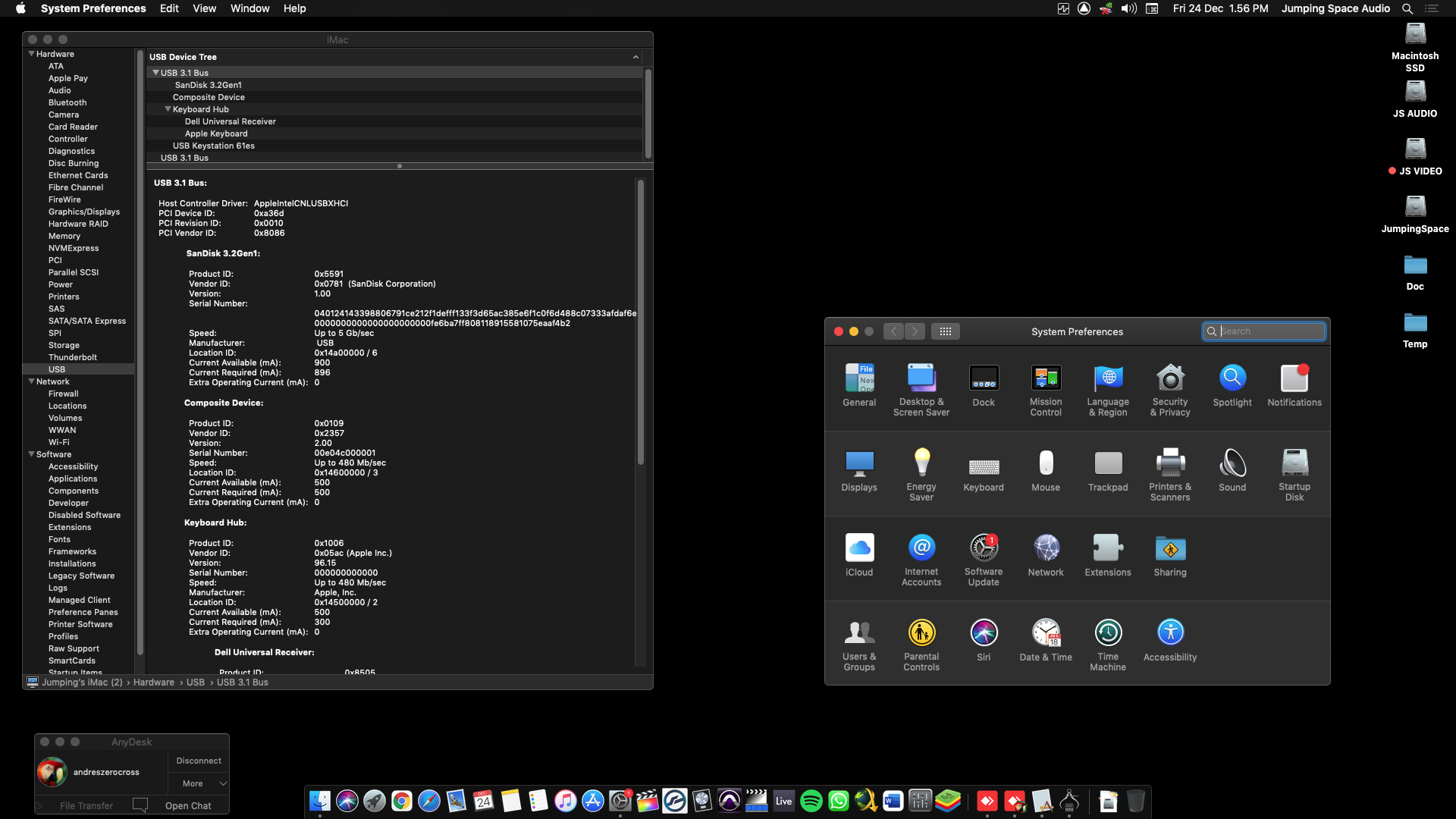Click Open Chat in AnyDesk
The height and width of the screenshot is (819, 1456).
point(188,805)
